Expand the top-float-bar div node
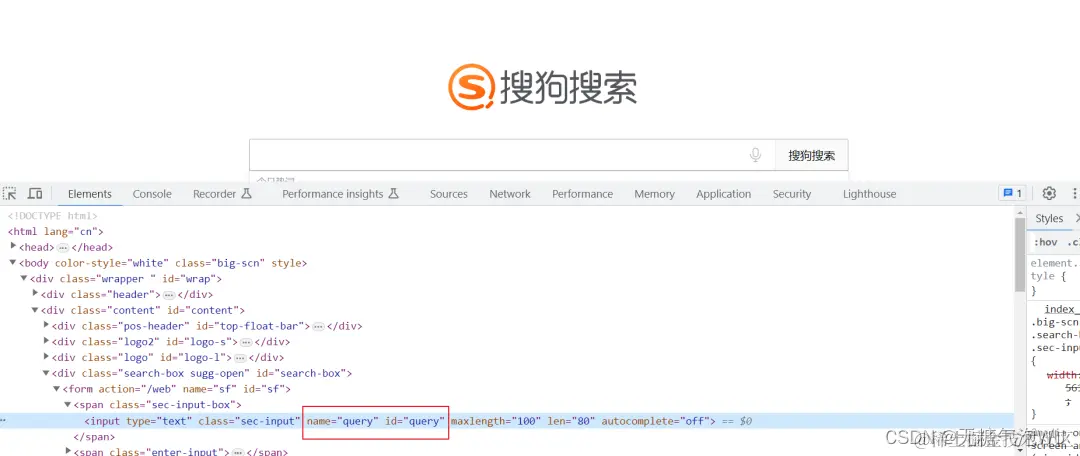 pos(46,325)
